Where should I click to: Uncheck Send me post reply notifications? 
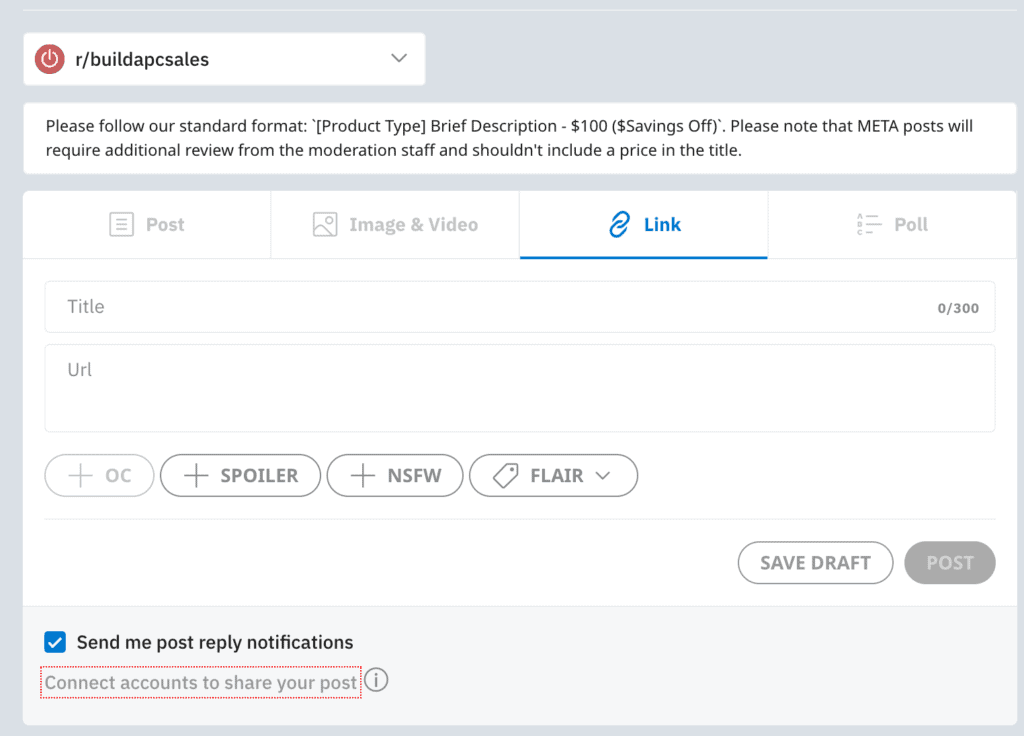(x=55, y=642)
